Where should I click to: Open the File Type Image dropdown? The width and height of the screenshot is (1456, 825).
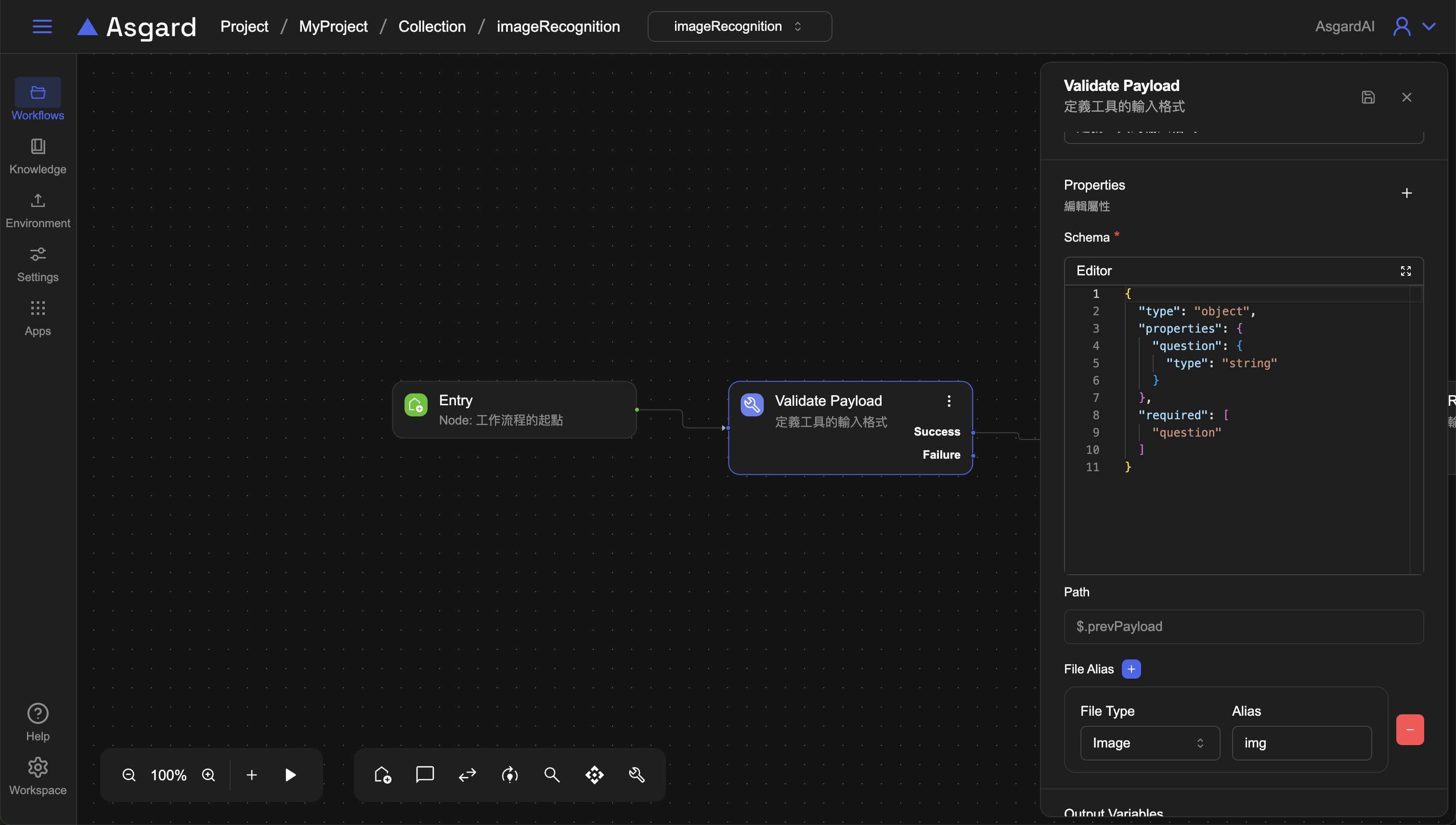point(1149,743)
